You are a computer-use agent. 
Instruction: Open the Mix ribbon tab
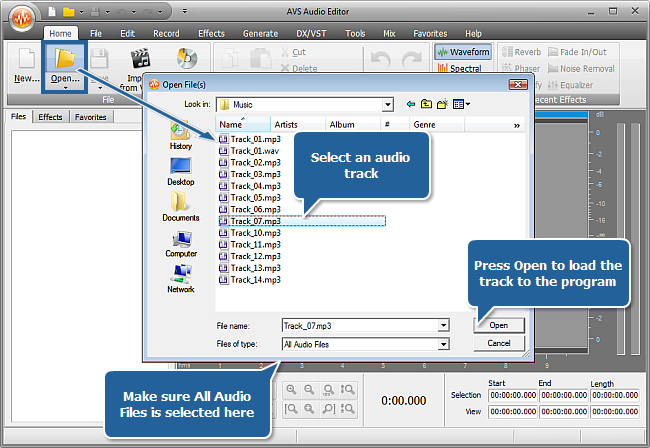pos(389,34)
